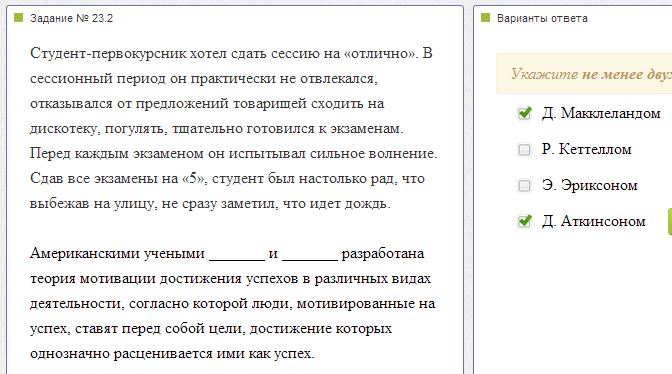Select the answer label Д. Аткинсоном
672x374 pixels.
click(x=594, y=221)
